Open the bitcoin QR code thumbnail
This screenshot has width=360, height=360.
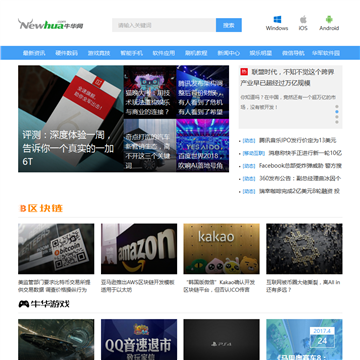(x=56, y=249)
